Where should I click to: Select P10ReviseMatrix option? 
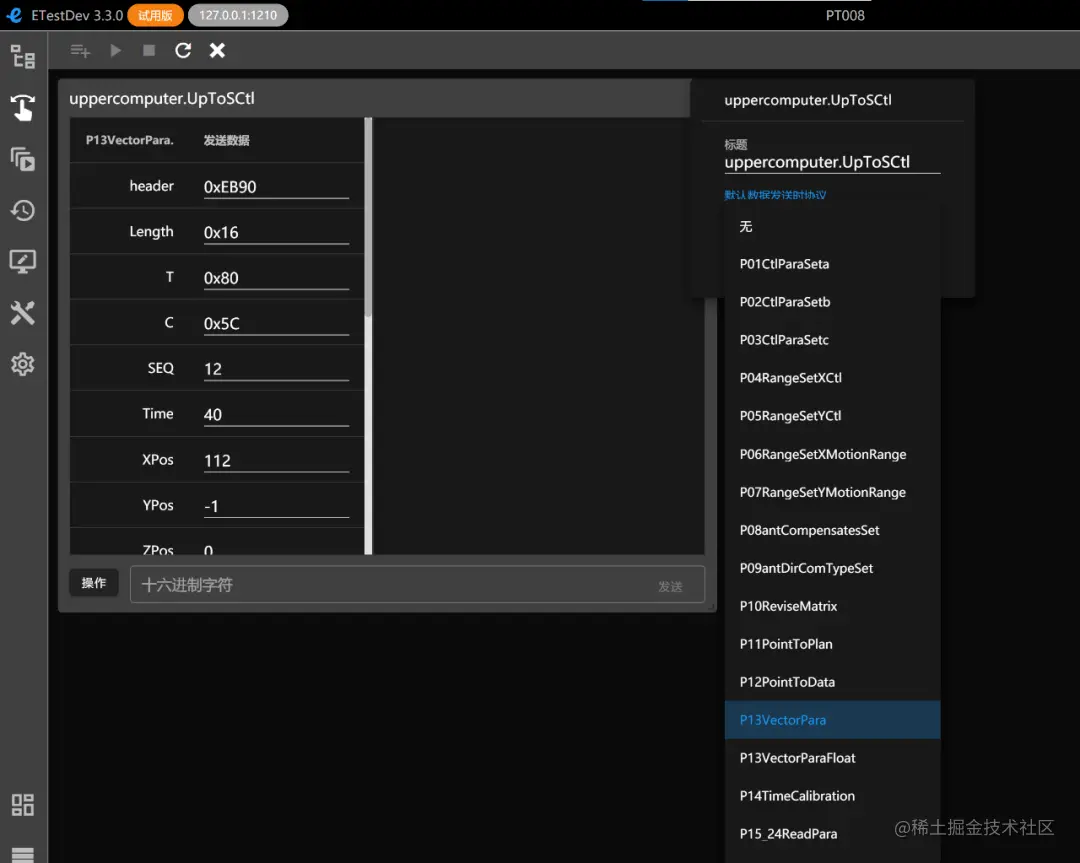[x=832, y=606]
